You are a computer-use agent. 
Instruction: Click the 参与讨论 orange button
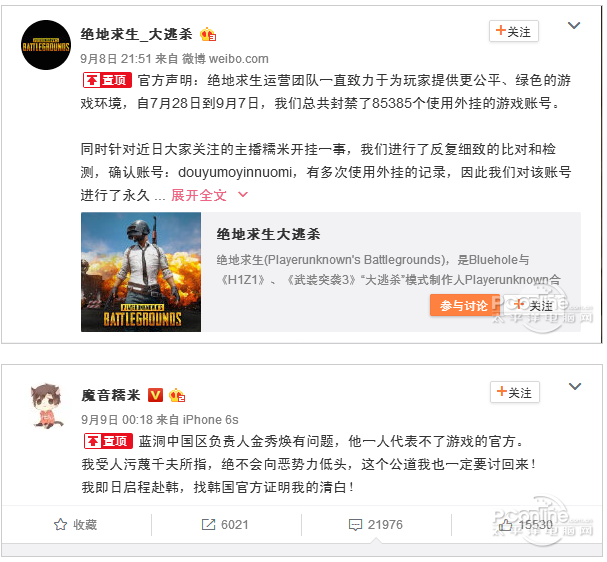point(464,306)
